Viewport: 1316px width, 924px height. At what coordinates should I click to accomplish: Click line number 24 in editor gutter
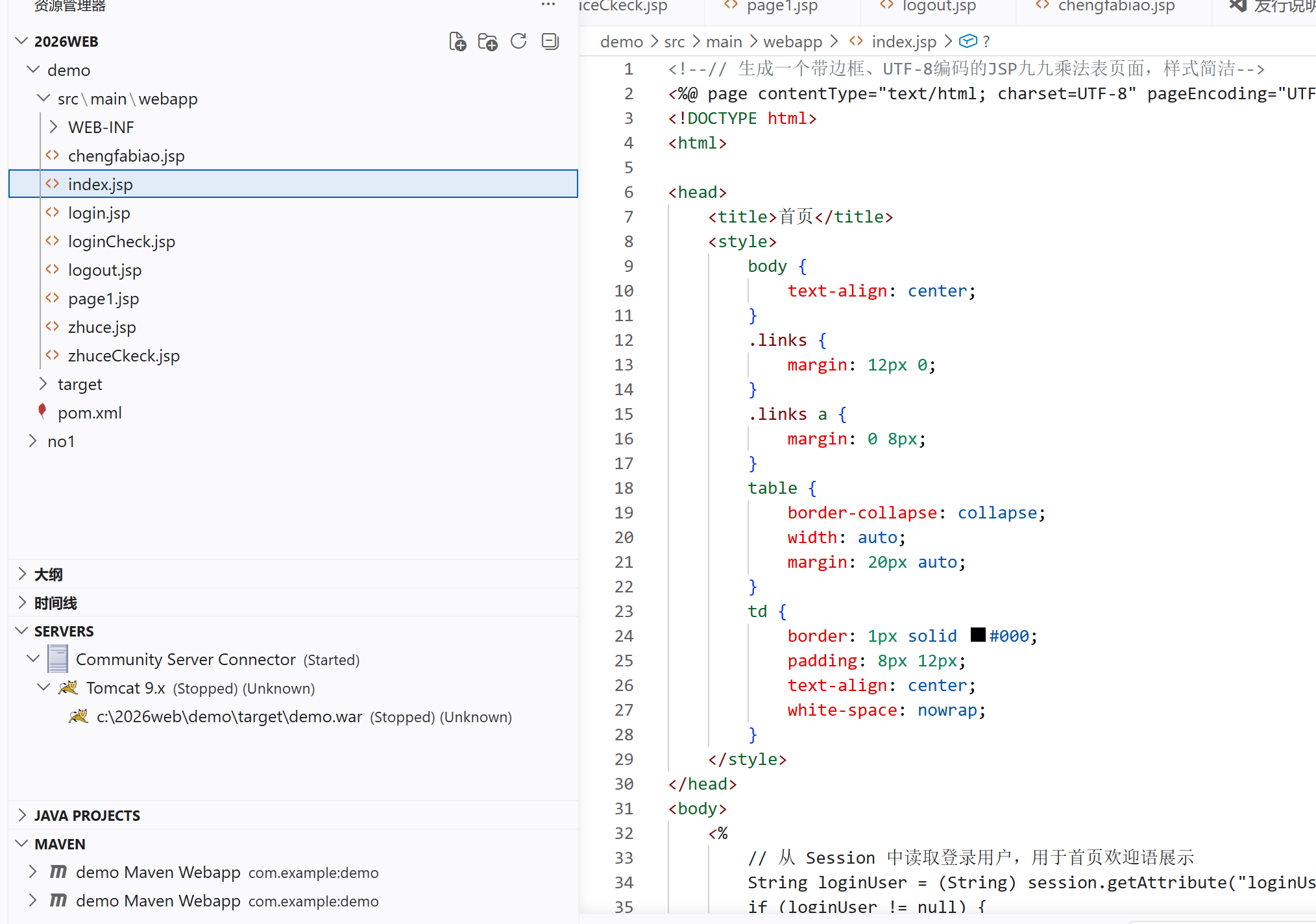click(624, 636)
